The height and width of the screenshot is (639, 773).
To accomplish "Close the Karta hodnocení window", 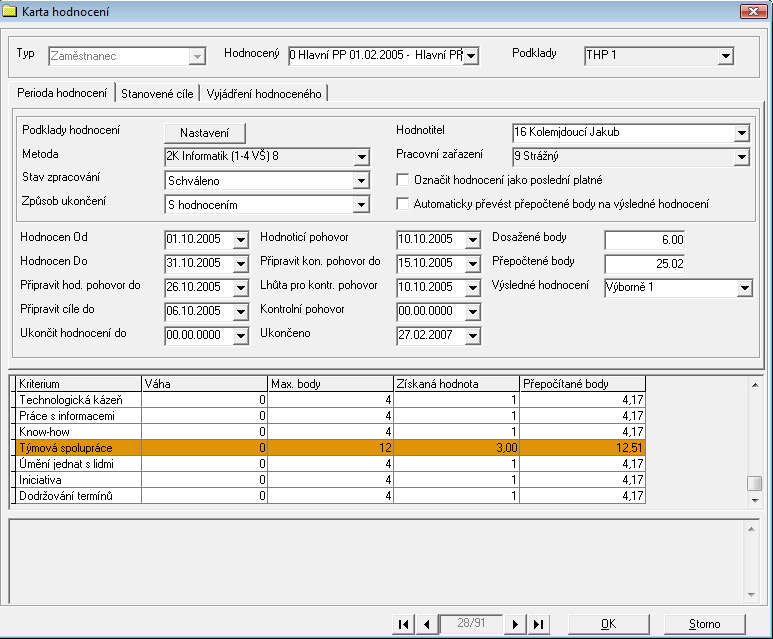I will [753, 11].
